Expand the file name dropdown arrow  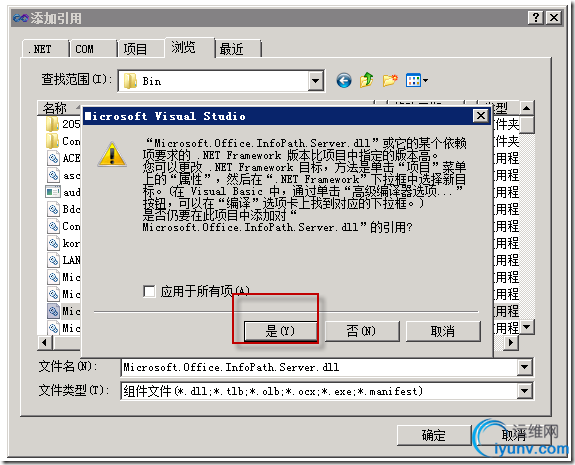[x=525, y=367]
